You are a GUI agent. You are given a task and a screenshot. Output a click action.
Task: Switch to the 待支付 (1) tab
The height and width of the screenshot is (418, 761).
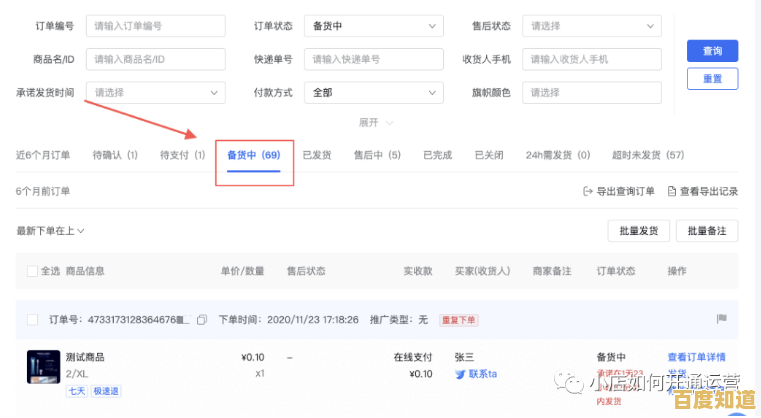click(x=182, y=155)
